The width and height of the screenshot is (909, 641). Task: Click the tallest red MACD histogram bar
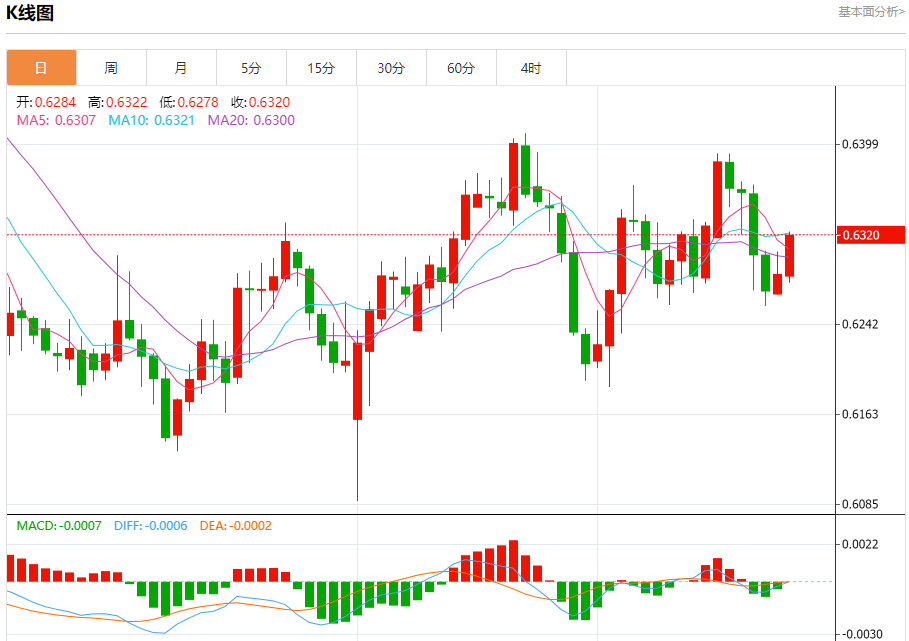coord(513,560)
